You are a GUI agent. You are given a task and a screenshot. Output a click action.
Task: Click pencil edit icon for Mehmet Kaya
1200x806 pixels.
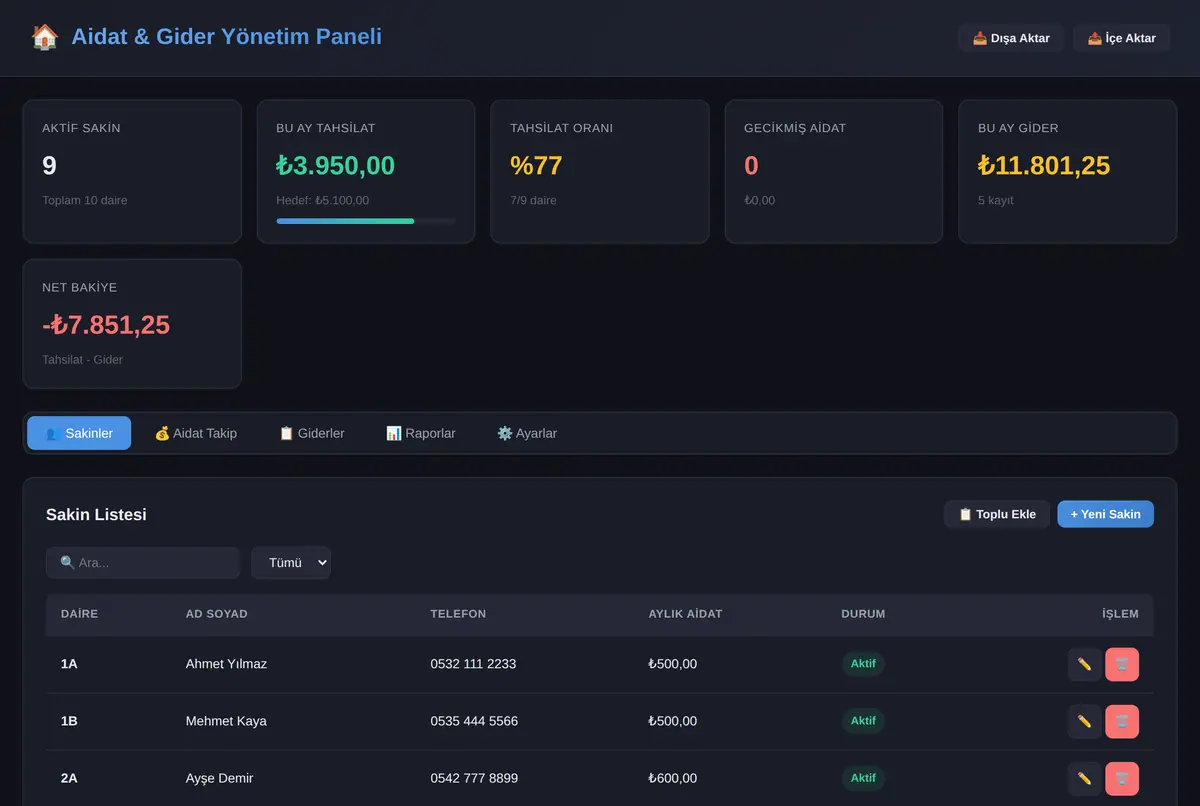[x=1085, y=721]
